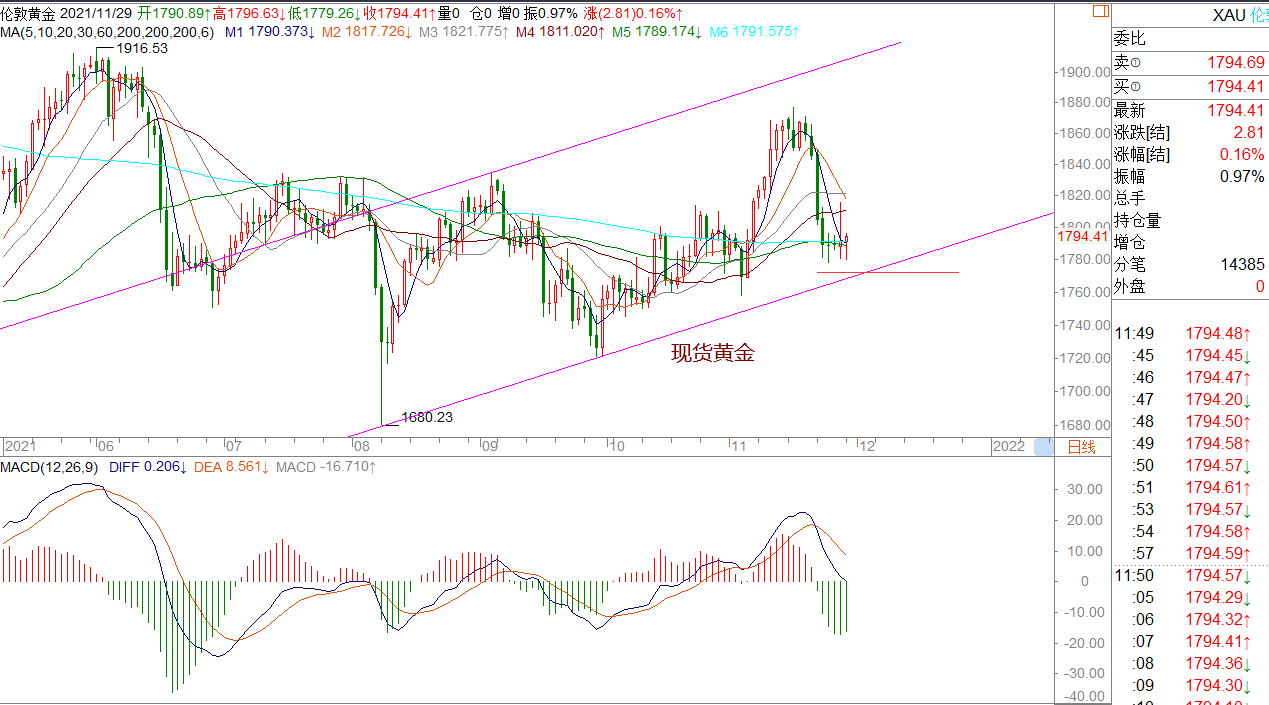The image size is (1269, 705).
Task: Click the 2022 year label on time axis
Action: (x=1007, y=446)
